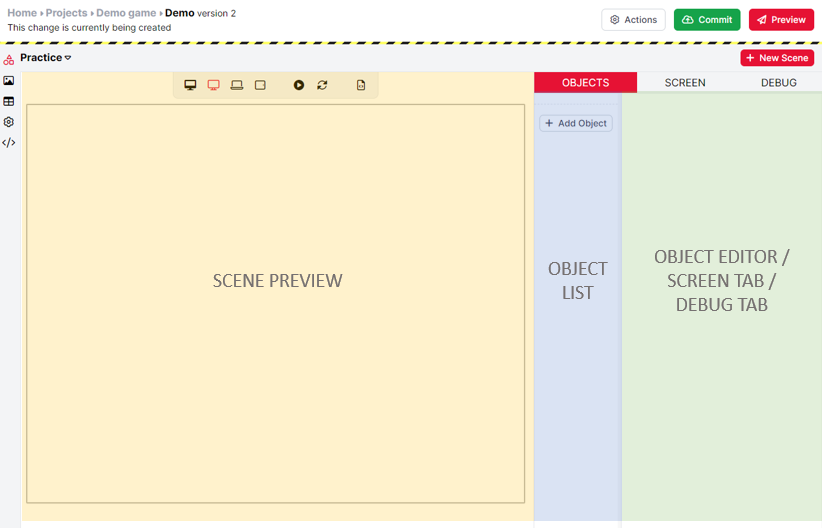Open the scenes icon in left sidebar
The height and width of the screenshot is (528, 828).
click(8, 59)
